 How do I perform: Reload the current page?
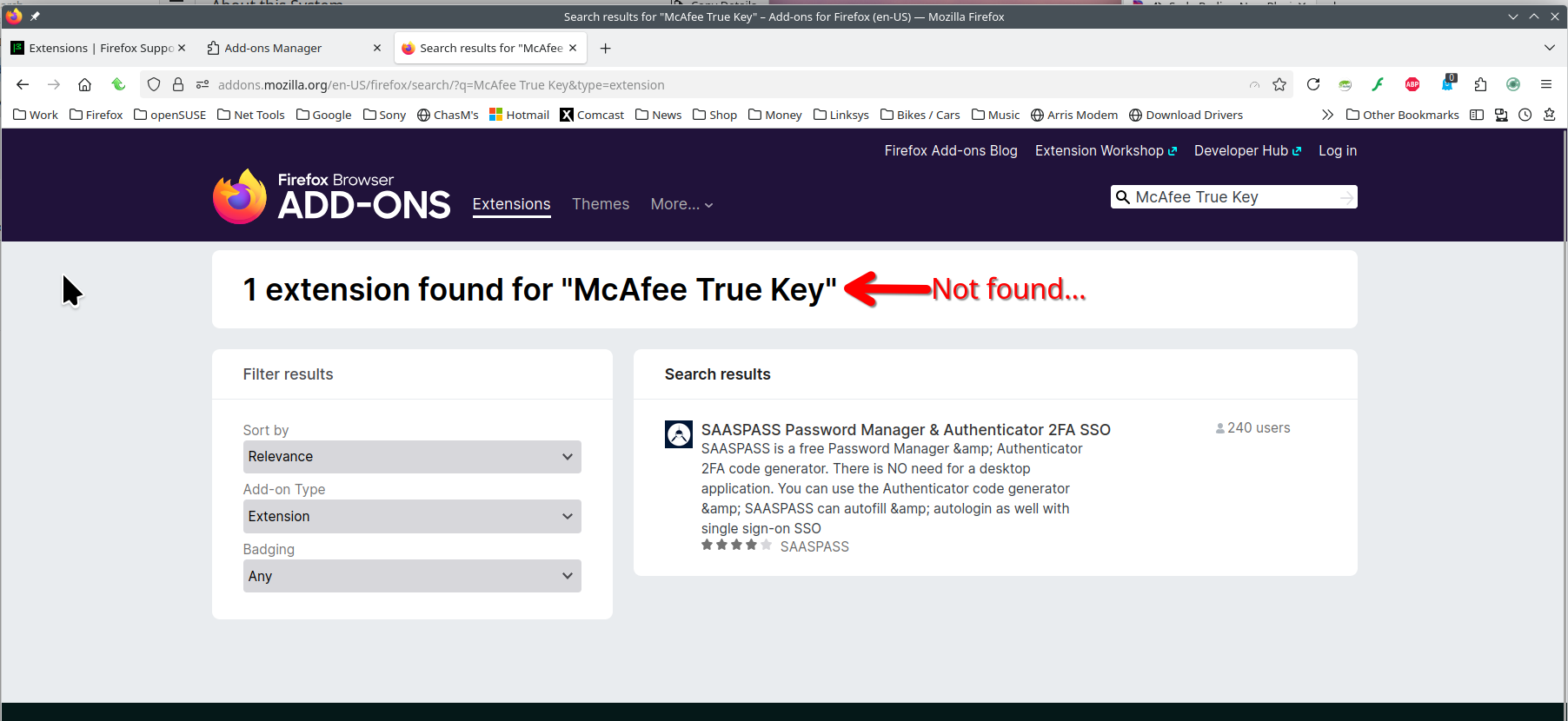click(1313, 84)
